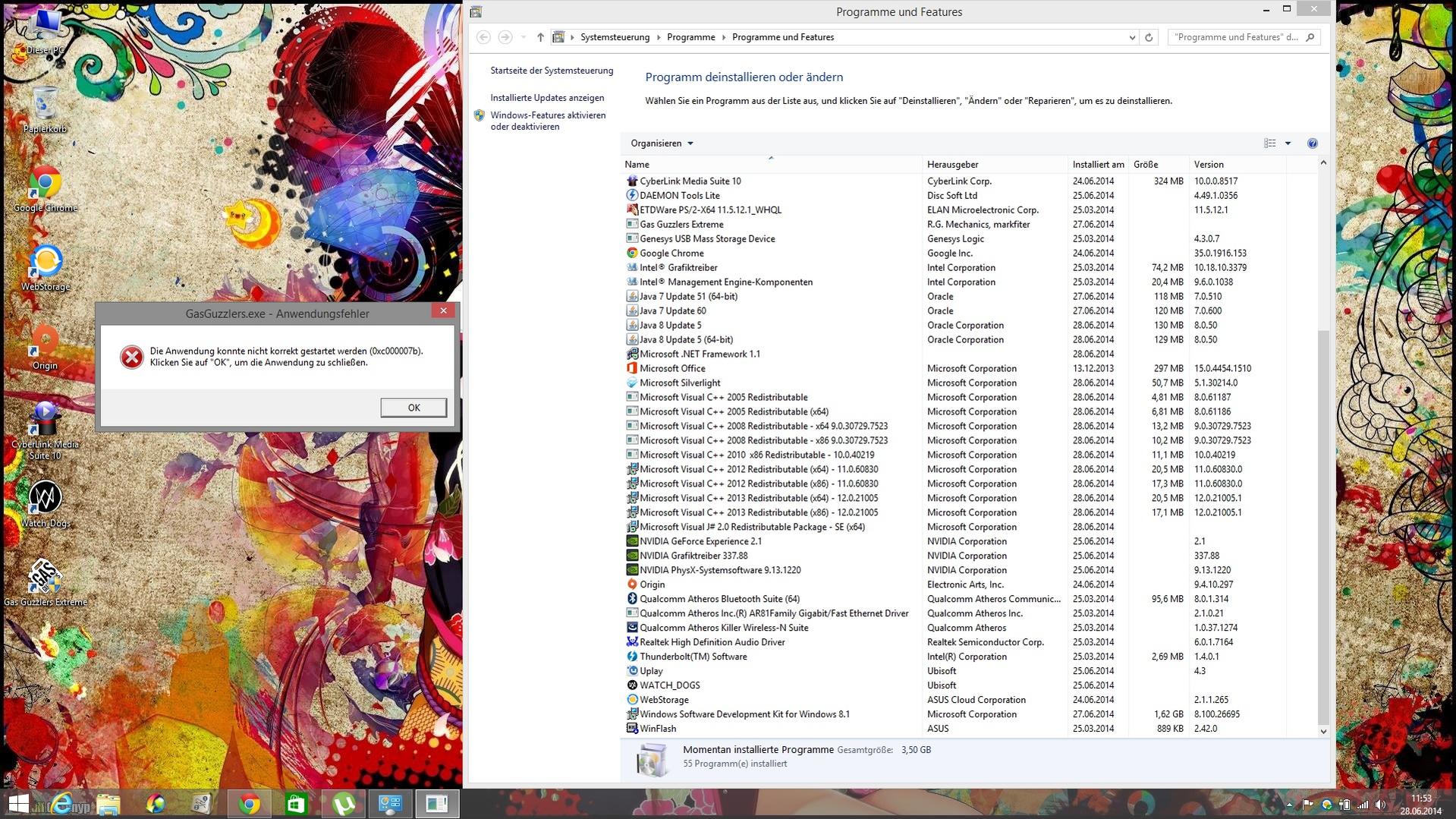Viewport: 1456px width, 819px height.
Task: Select the Google Chrome desktop shortcut
Action: (x=46, y=189)
